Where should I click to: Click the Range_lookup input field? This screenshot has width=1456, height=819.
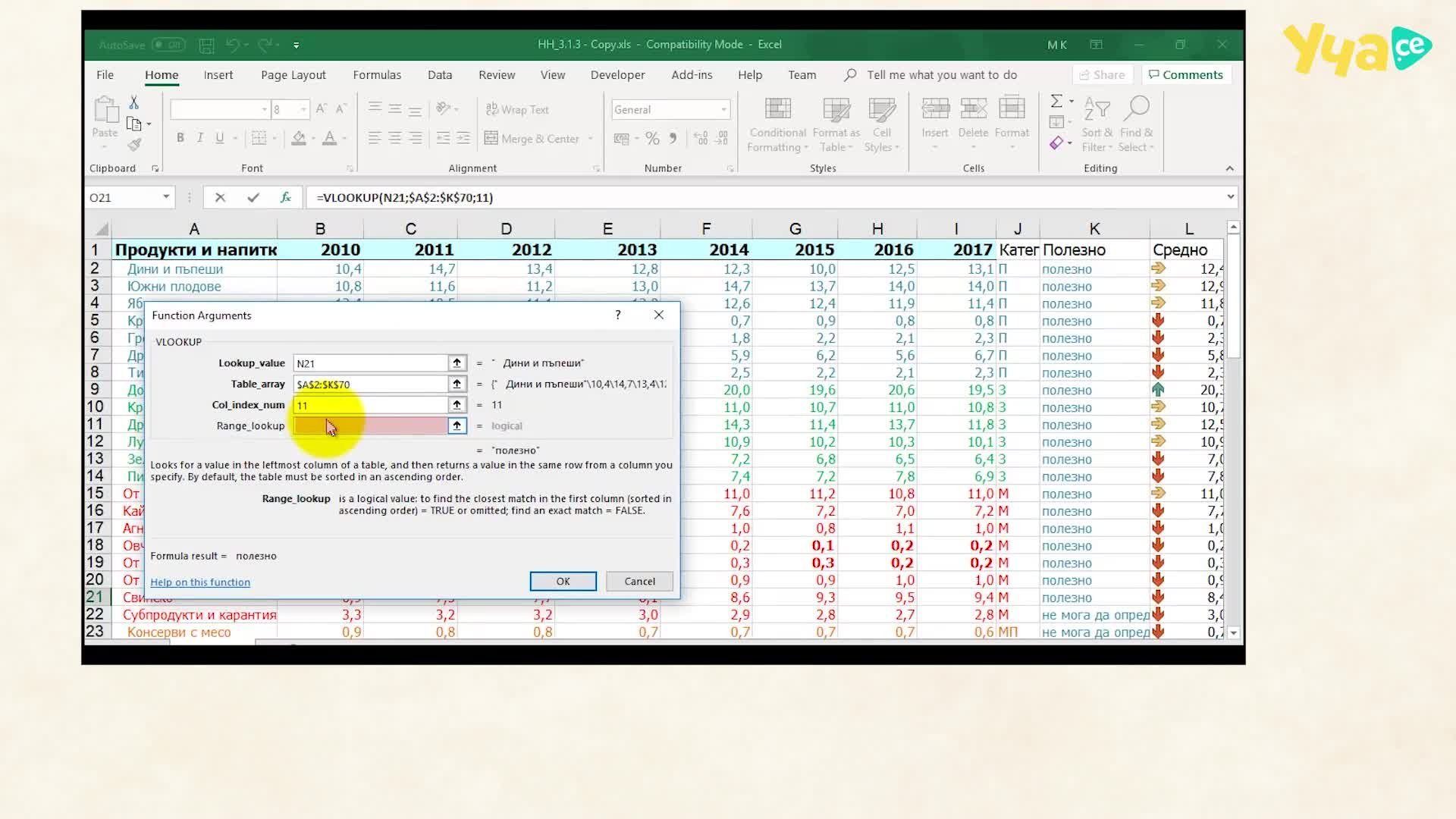[x=371, y=425]
